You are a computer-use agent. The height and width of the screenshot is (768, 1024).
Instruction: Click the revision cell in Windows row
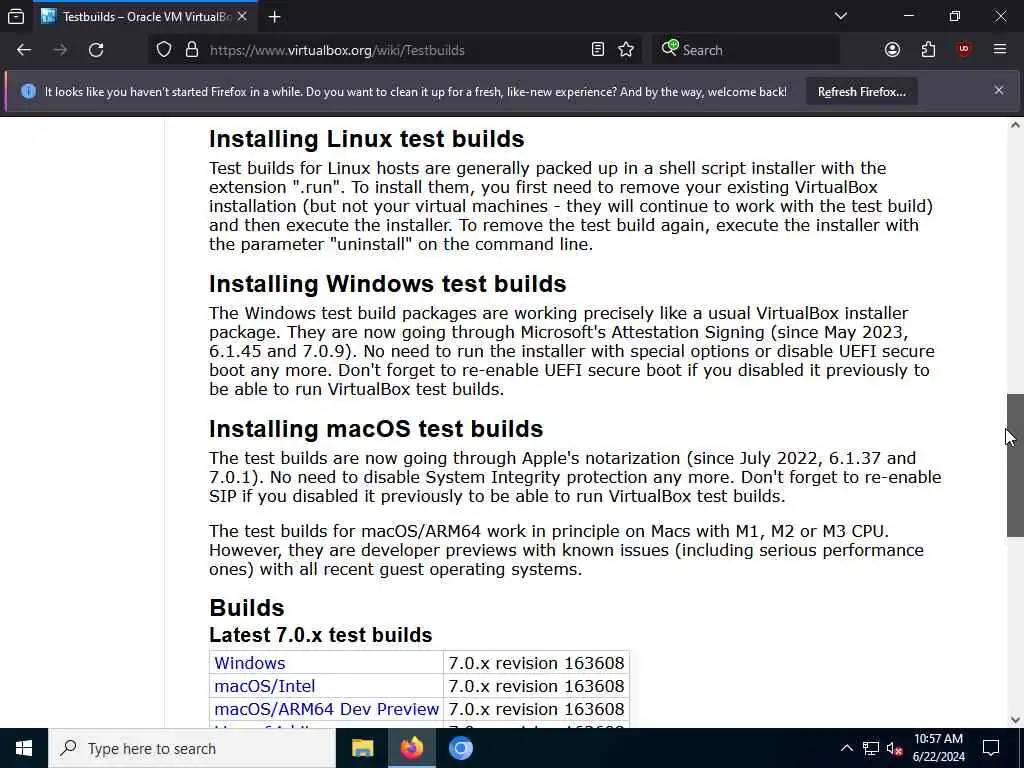(x=536, y=663)
